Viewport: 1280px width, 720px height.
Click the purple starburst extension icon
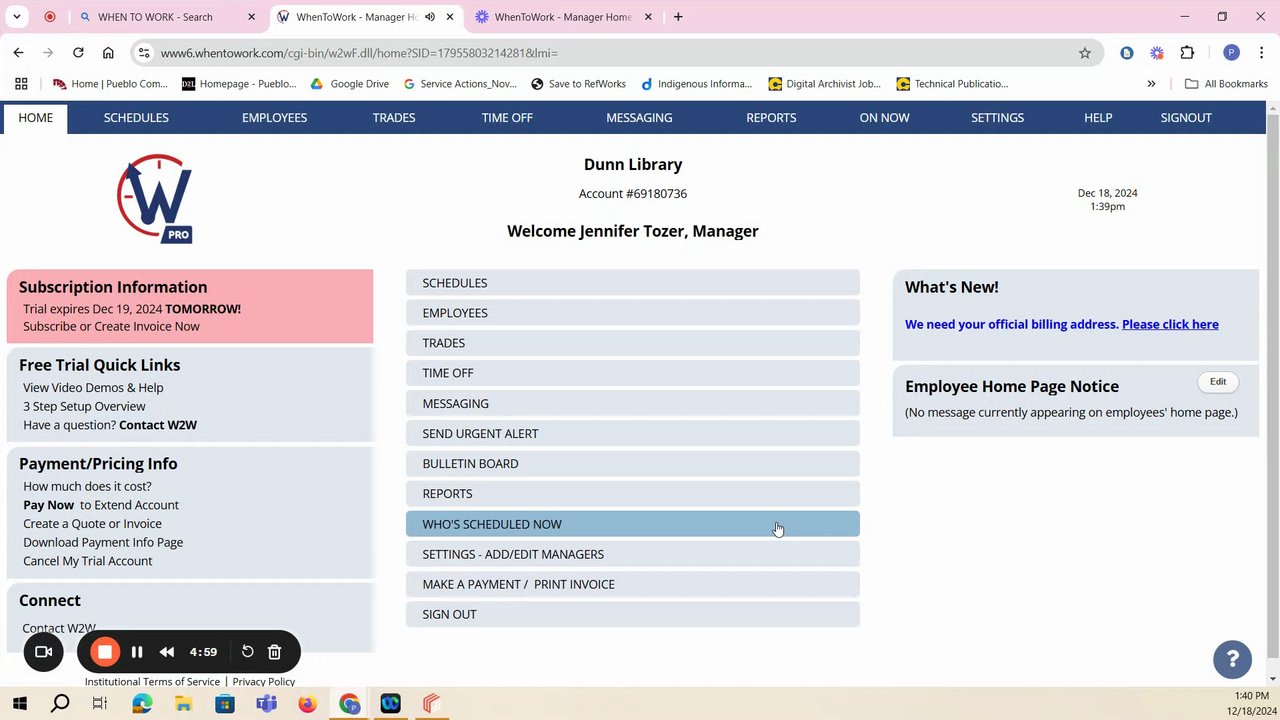pyautogui.click(x=1157, y=53)
